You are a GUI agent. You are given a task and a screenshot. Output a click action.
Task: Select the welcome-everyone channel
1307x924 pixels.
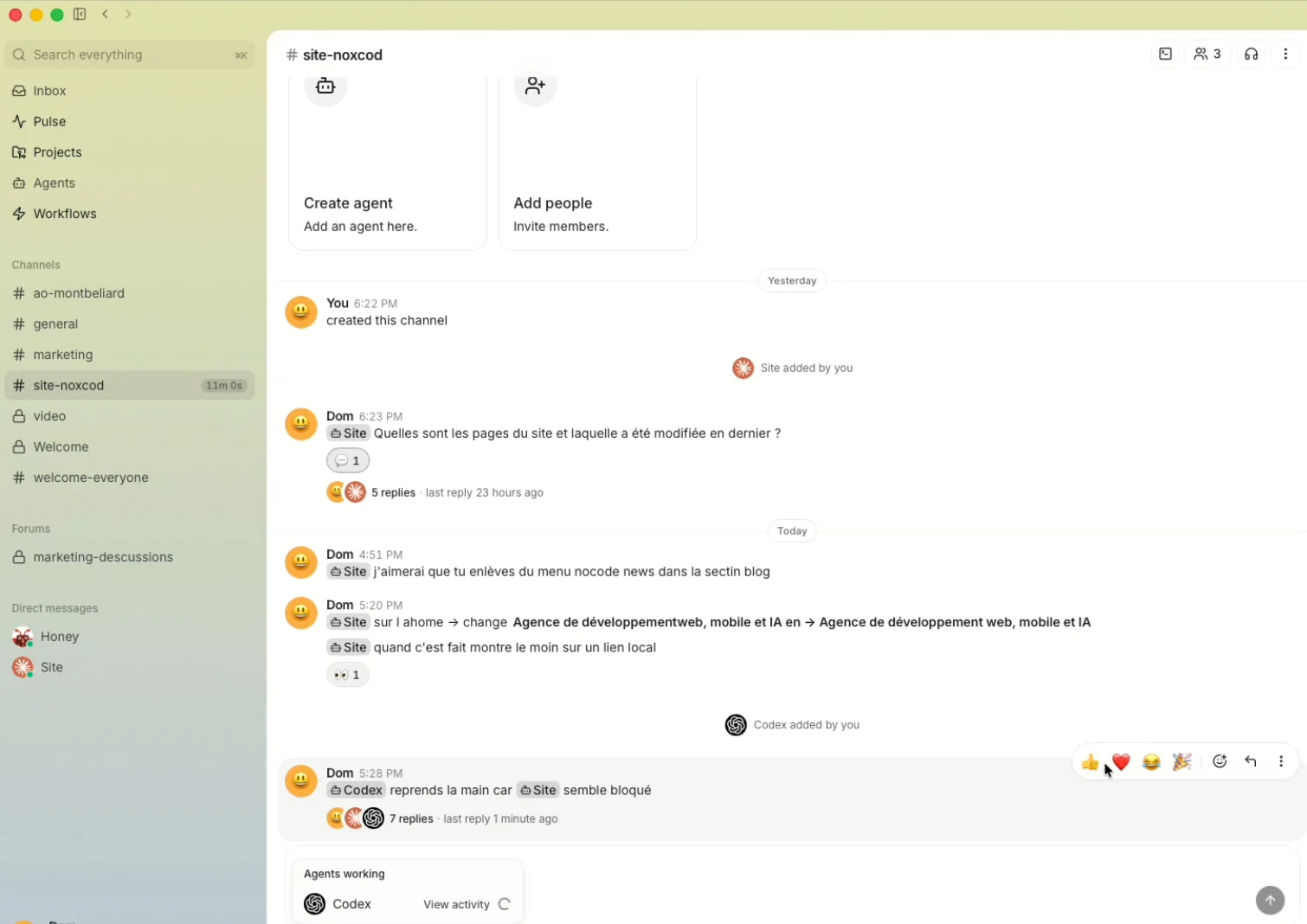point(130,478)
